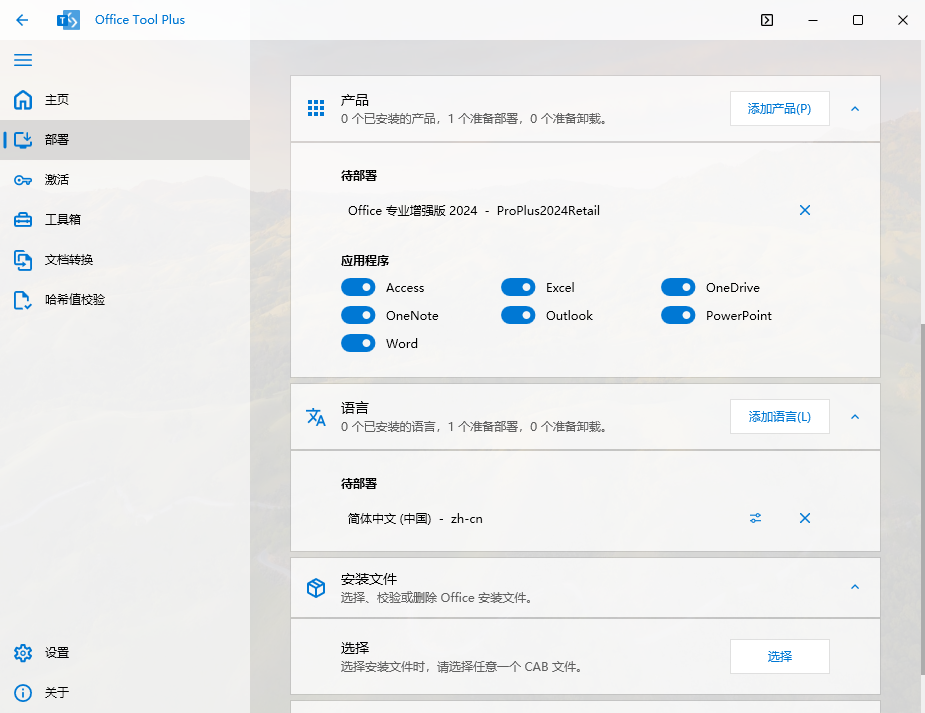The height and width of the screenshot is (713, 925).
Task: Toggle the OneNote application switch
Action: (x=358, y=315)
